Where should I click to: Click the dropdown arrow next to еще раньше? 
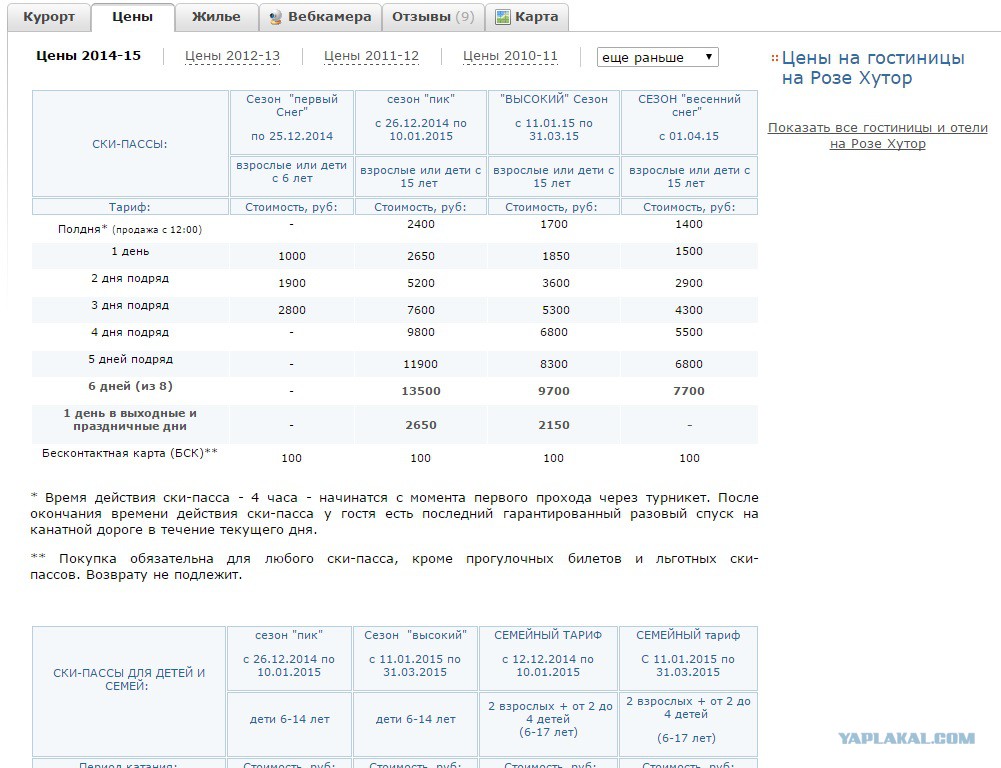click(709, 57)
